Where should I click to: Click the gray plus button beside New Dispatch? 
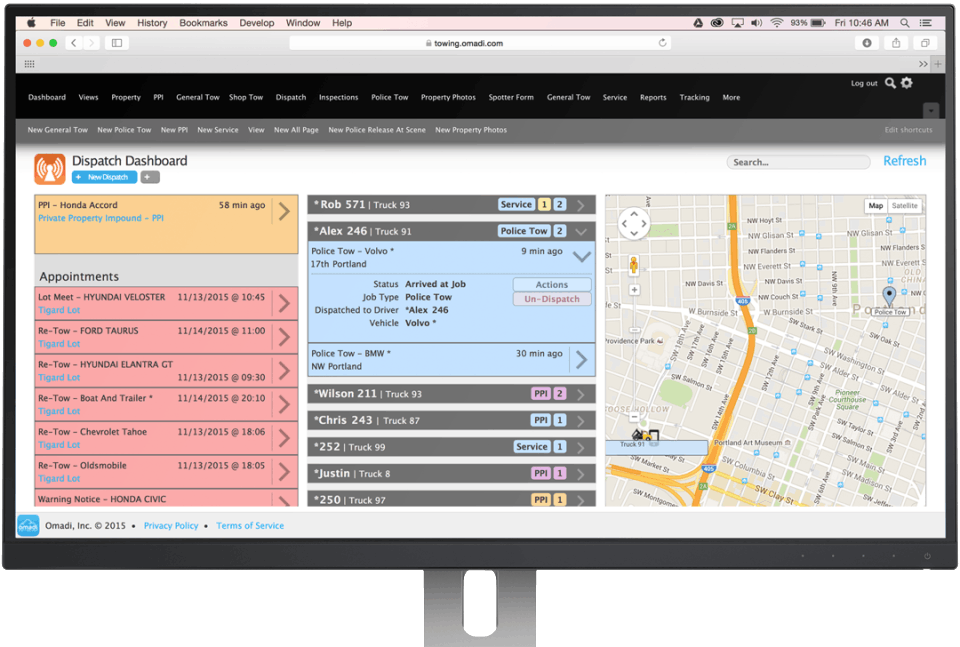click(150, 177)
